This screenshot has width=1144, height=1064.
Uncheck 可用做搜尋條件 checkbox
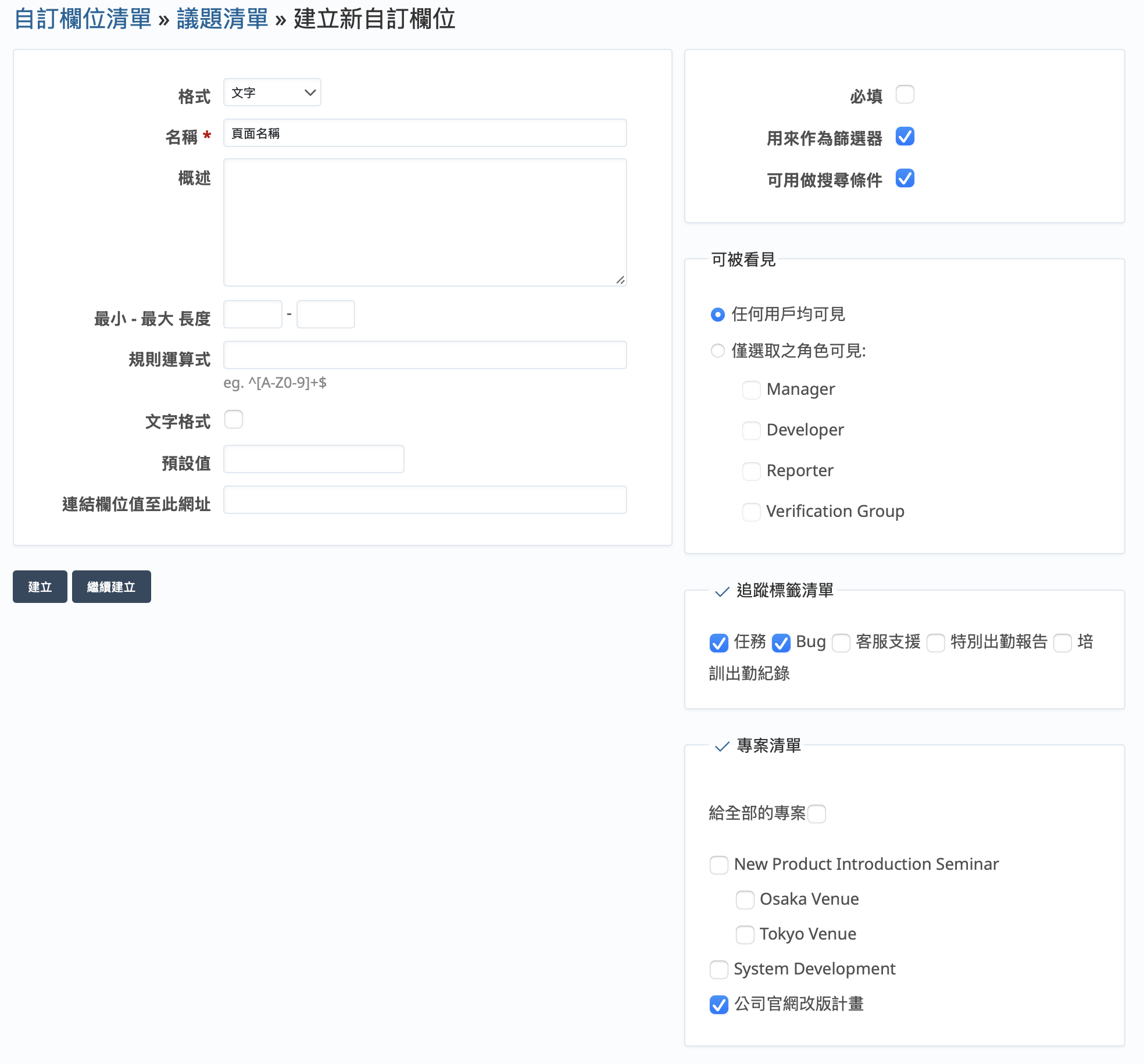[x=905, y=178]
